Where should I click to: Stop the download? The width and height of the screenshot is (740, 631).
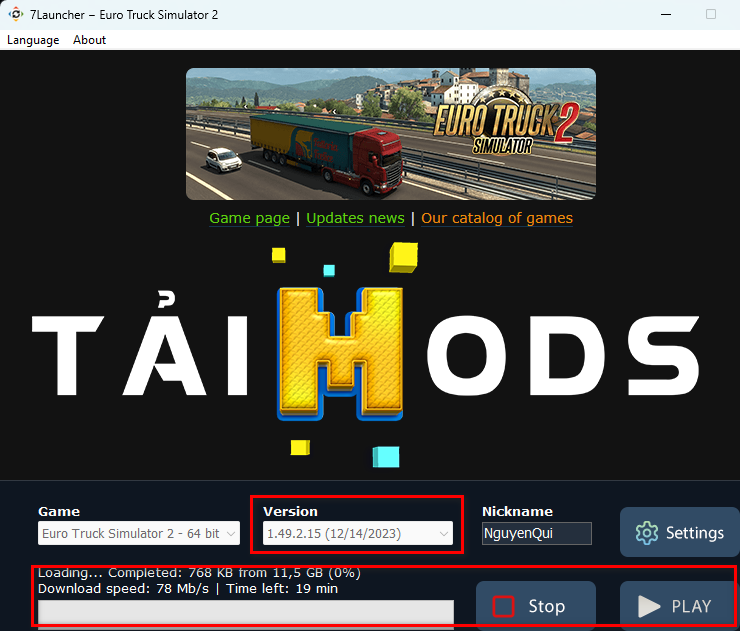click(536, 606)
